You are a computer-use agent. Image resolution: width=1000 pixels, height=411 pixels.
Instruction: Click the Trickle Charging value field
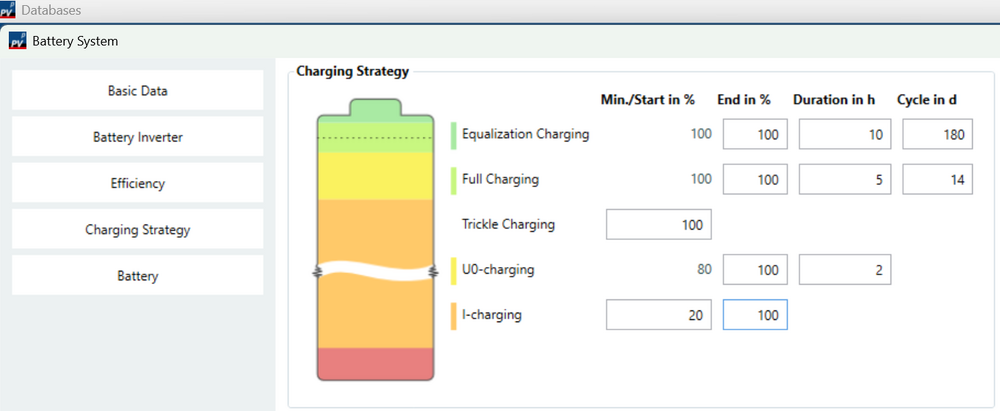659,225
